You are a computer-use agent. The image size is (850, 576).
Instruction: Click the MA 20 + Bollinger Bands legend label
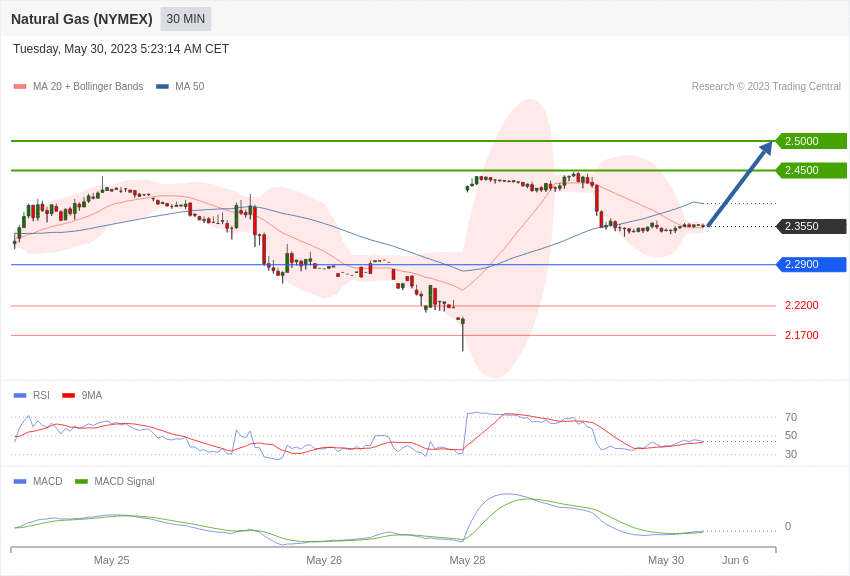(88, 86)
